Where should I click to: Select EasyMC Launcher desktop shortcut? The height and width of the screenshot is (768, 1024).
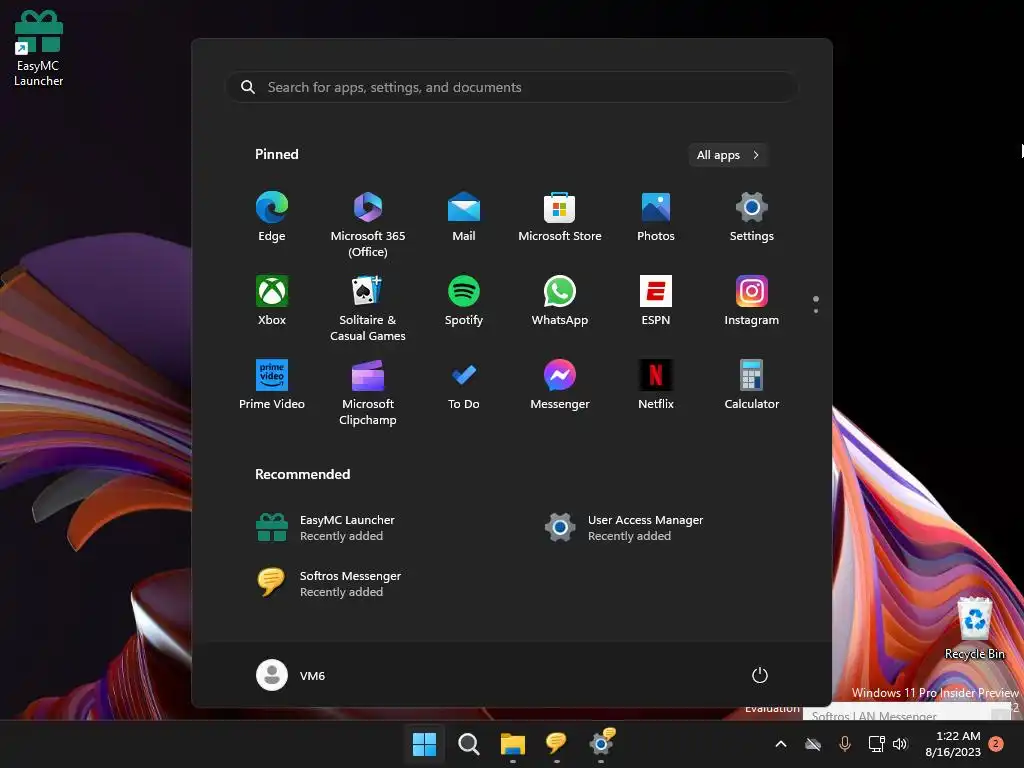click(39, 49)
